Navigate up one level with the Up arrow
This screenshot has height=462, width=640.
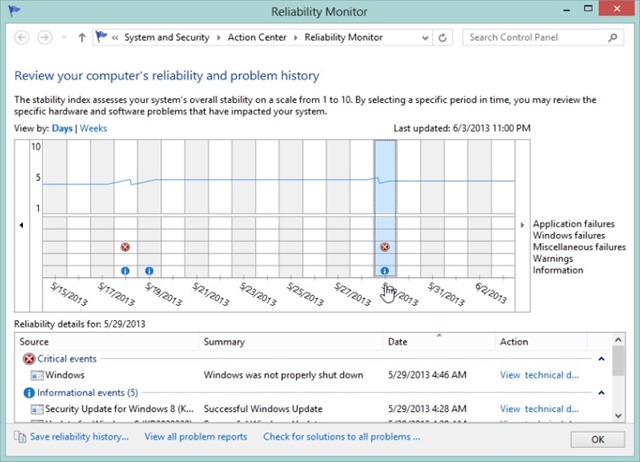(x=81, y=38)
